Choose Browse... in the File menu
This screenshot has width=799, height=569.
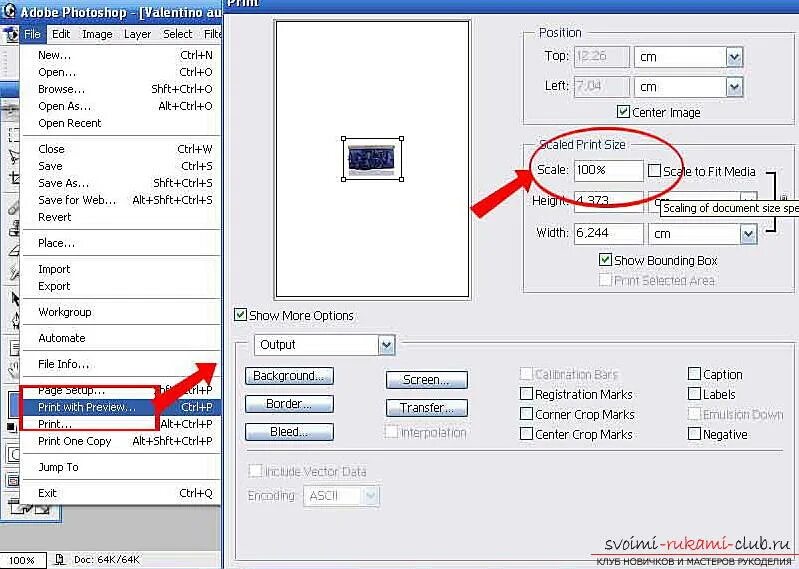click(x=122, y=89)
